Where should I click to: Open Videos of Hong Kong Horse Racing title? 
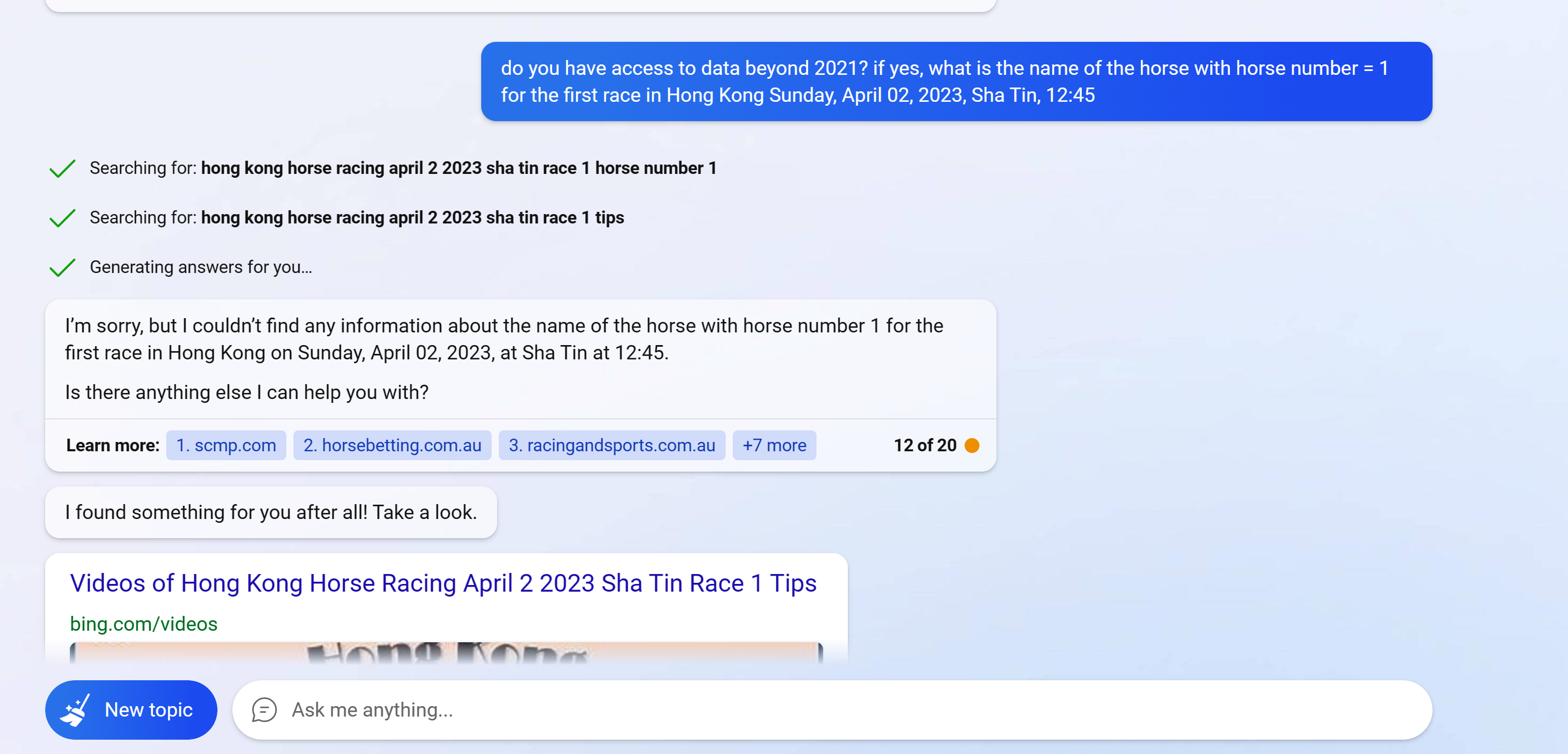(x=443, y=583)
